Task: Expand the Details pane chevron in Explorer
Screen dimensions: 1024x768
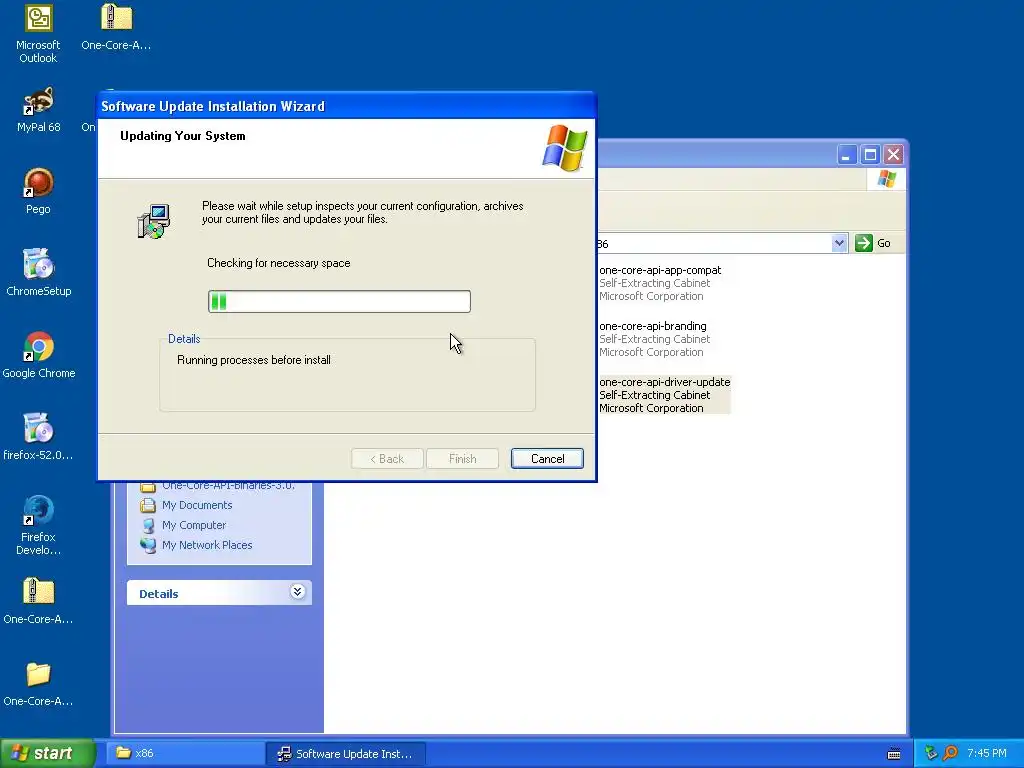Action: 297,592
